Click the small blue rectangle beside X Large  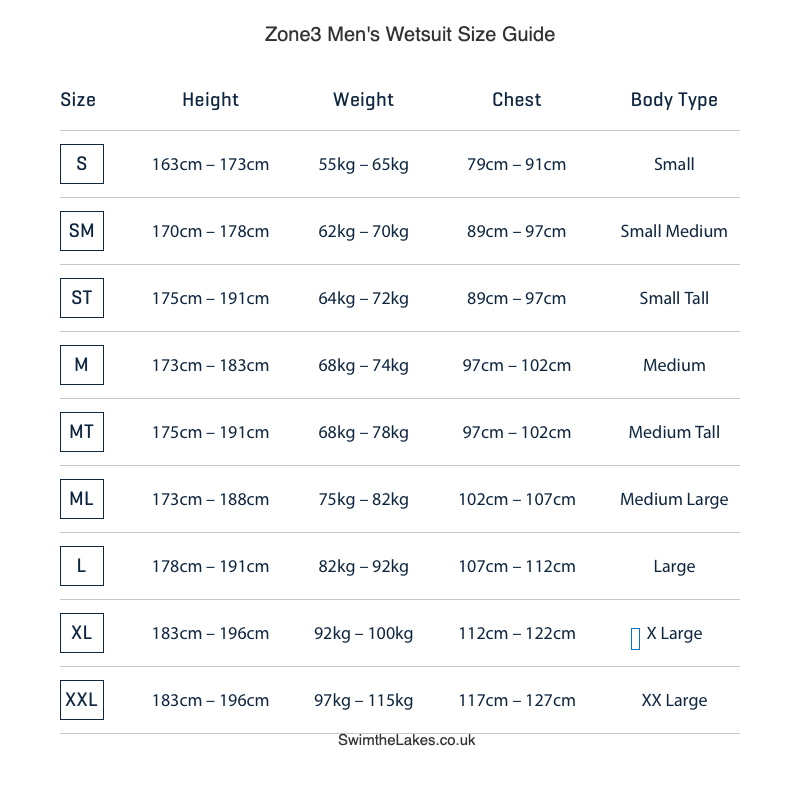(635, 639)
